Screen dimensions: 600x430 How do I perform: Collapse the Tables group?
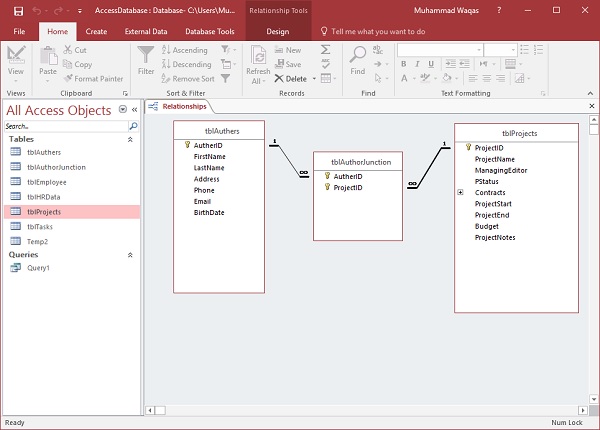pos(129,139)
